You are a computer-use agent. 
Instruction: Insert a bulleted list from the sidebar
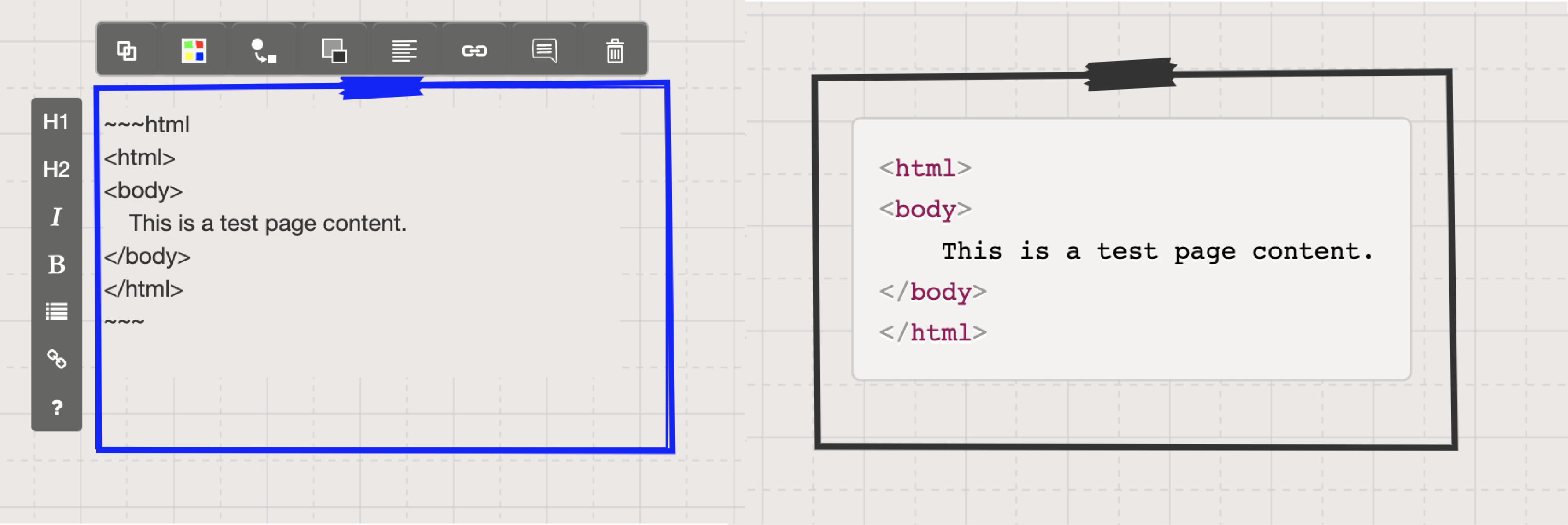coord(56,312)
